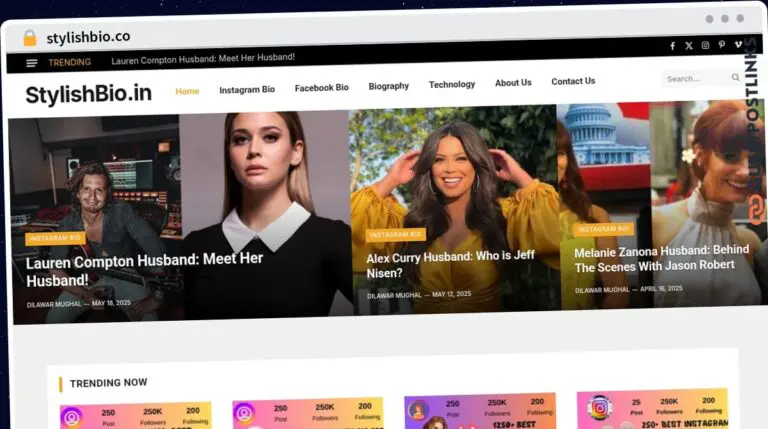The image size is (768, 429).
Task: Open the Instagram social icon
Action: point(705,45)
